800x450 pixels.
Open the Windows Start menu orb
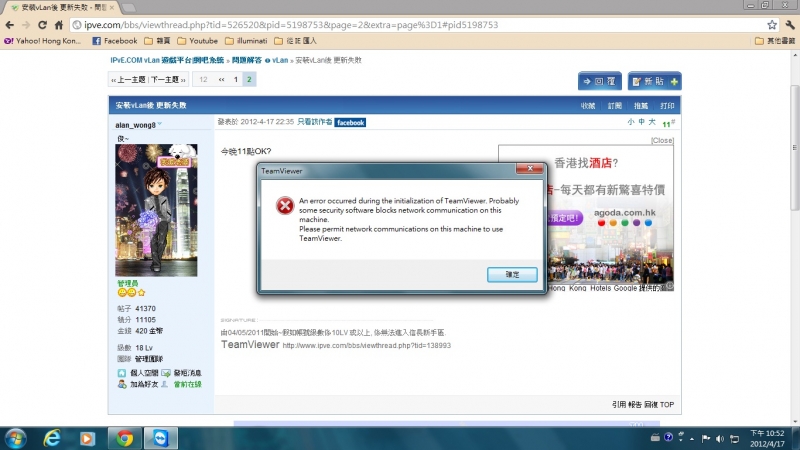16,439
